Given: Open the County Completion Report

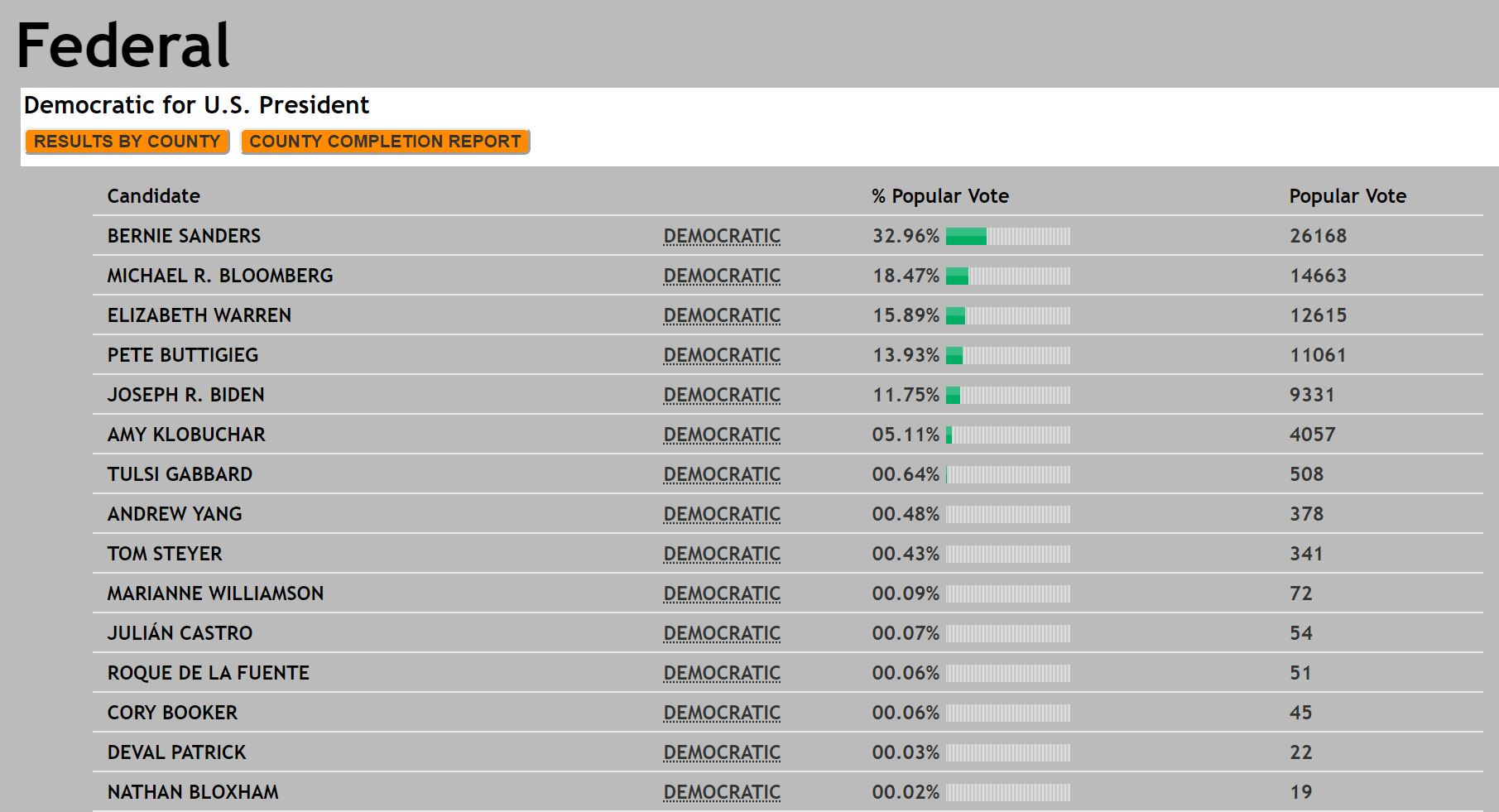Looking at the screenshot, I should (x=385, y=142).
